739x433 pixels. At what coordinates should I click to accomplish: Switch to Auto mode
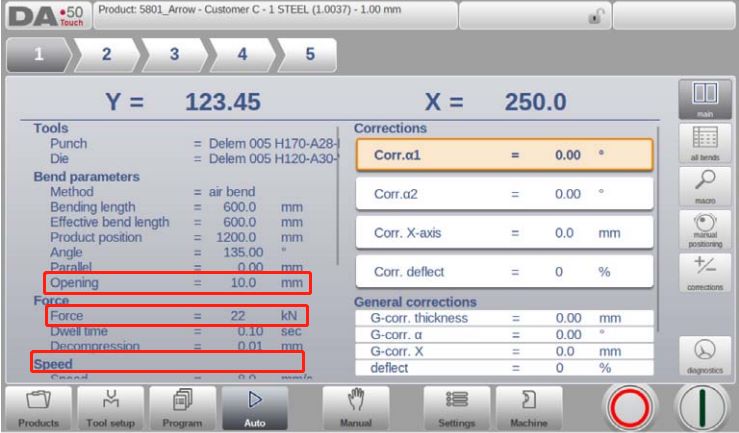255,408
